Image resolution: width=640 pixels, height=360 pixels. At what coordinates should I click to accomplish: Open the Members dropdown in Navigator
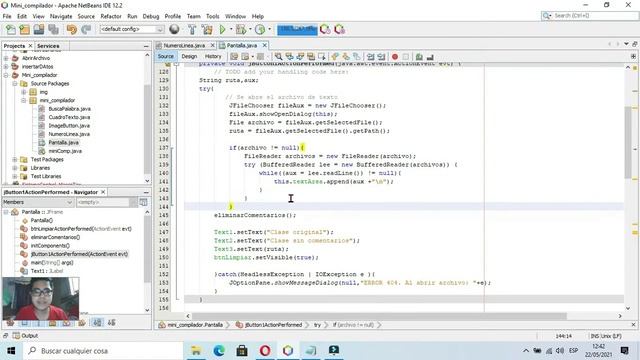click(x=38, y=202)
